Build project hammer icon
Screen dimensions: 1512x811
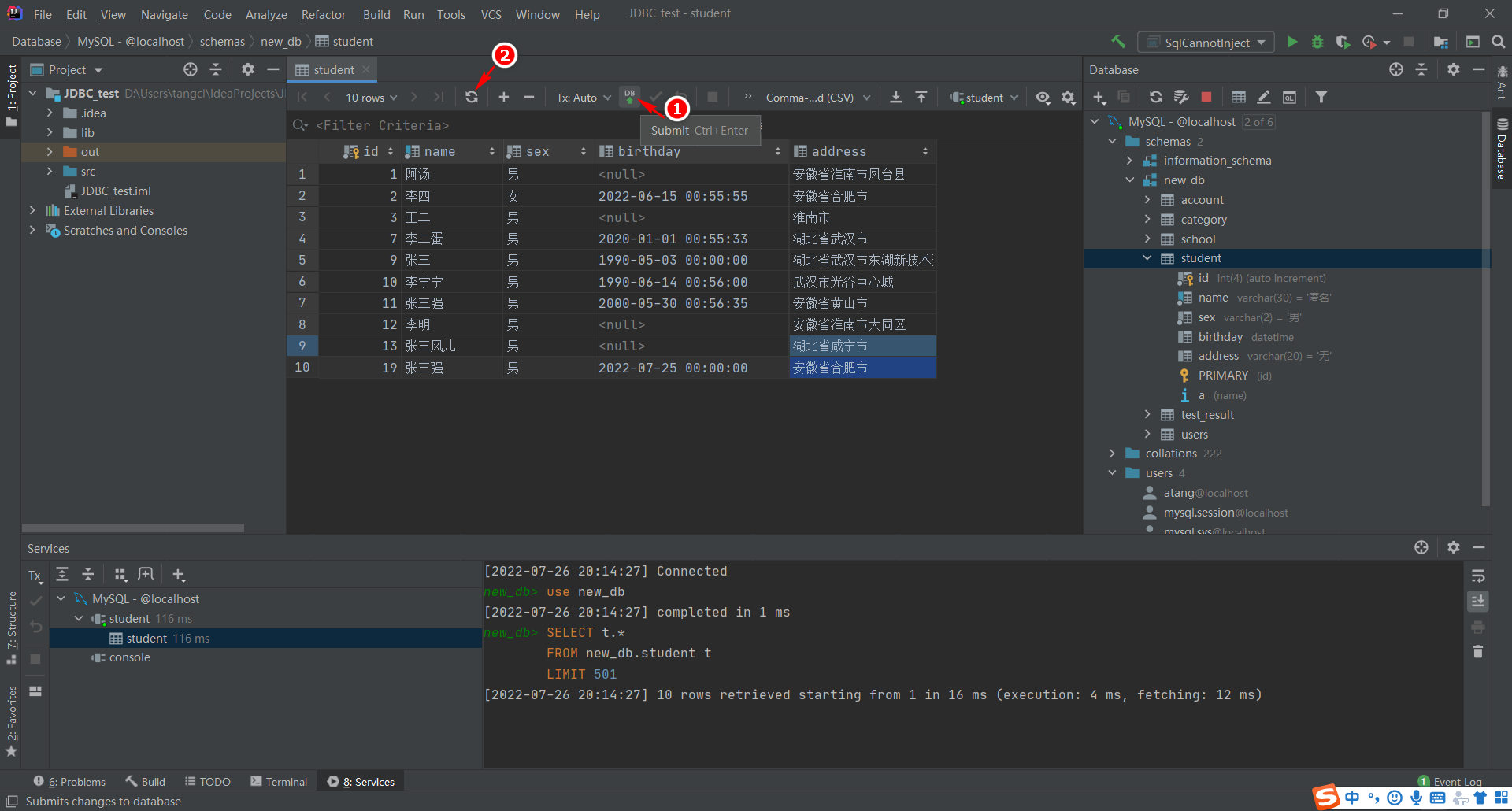tap(1118, 42)
